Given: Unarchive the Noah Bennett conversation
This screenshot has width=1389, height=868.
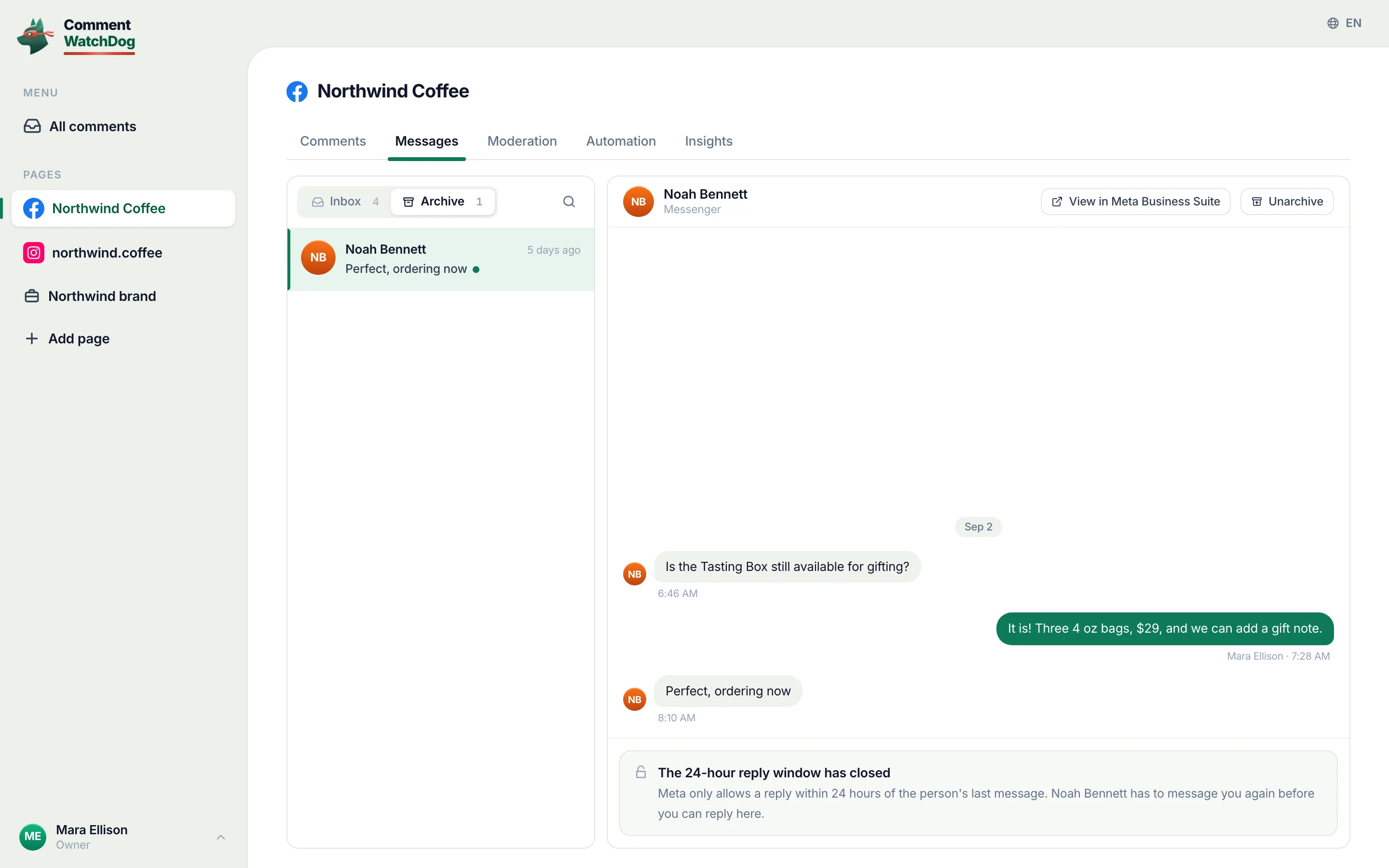Looking at the screenshot, I should pos(1287,202).
